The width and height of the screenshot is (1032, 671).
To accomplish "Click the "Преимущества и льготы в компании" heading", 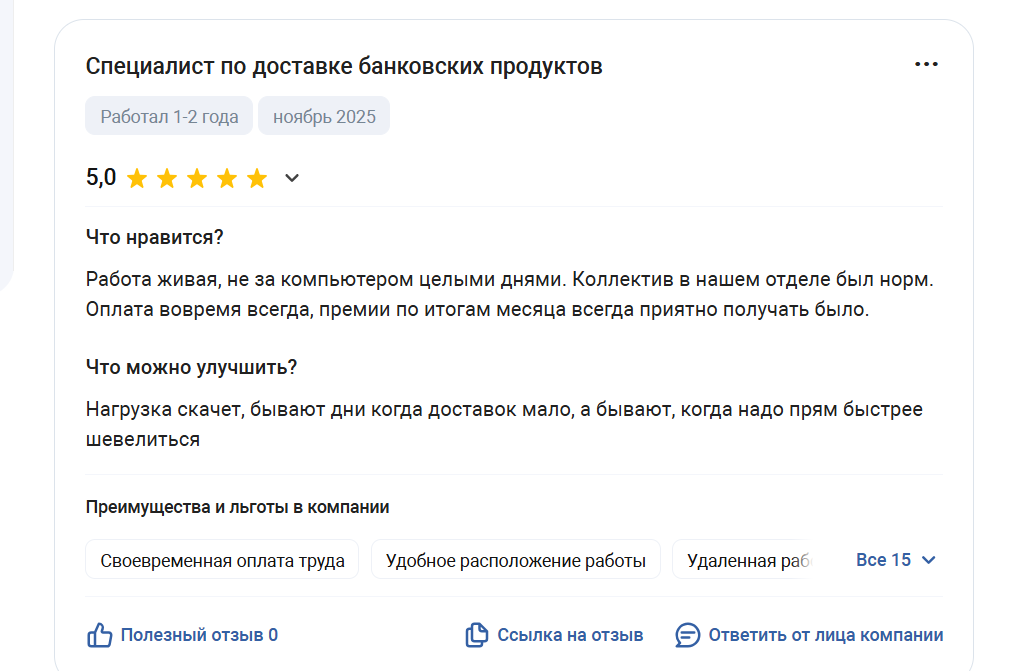I will (x=237, y=507).
